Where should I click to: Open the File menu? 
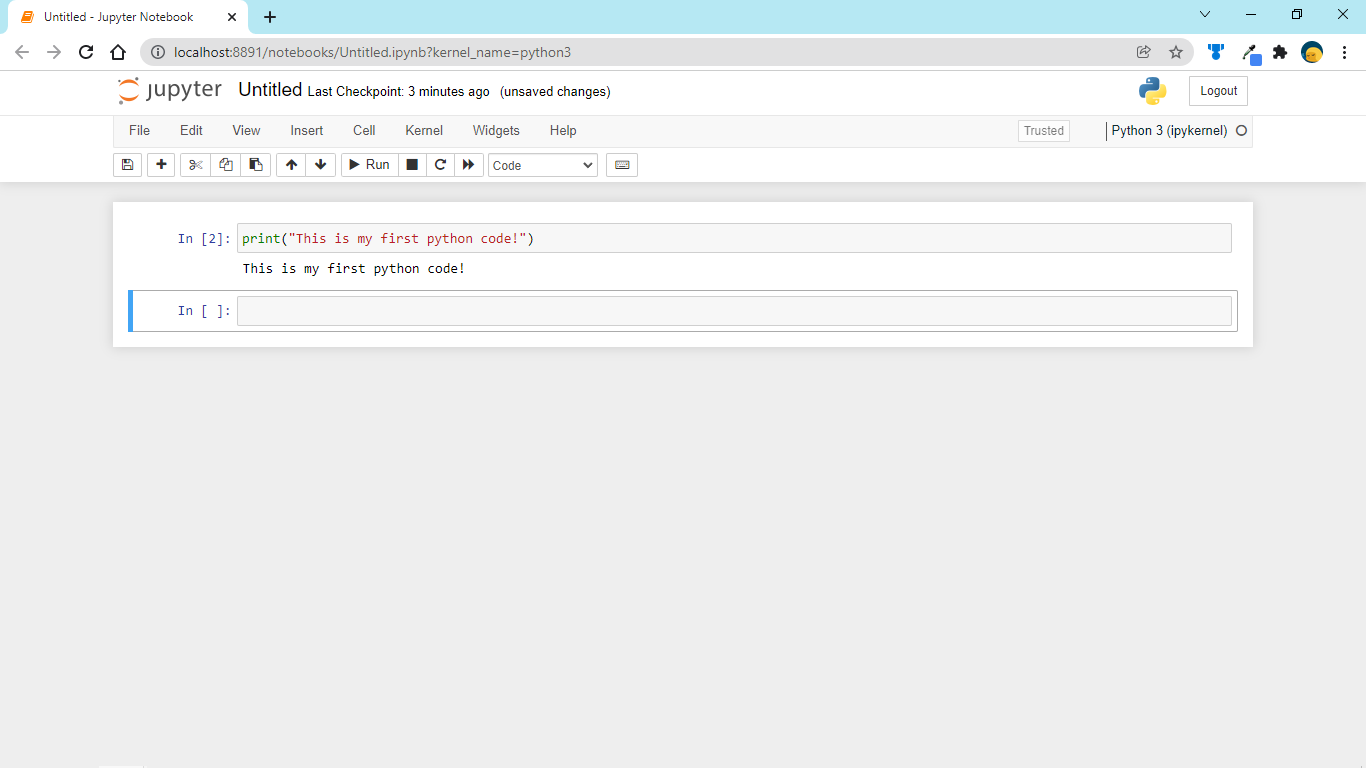(x=139, y=131)
